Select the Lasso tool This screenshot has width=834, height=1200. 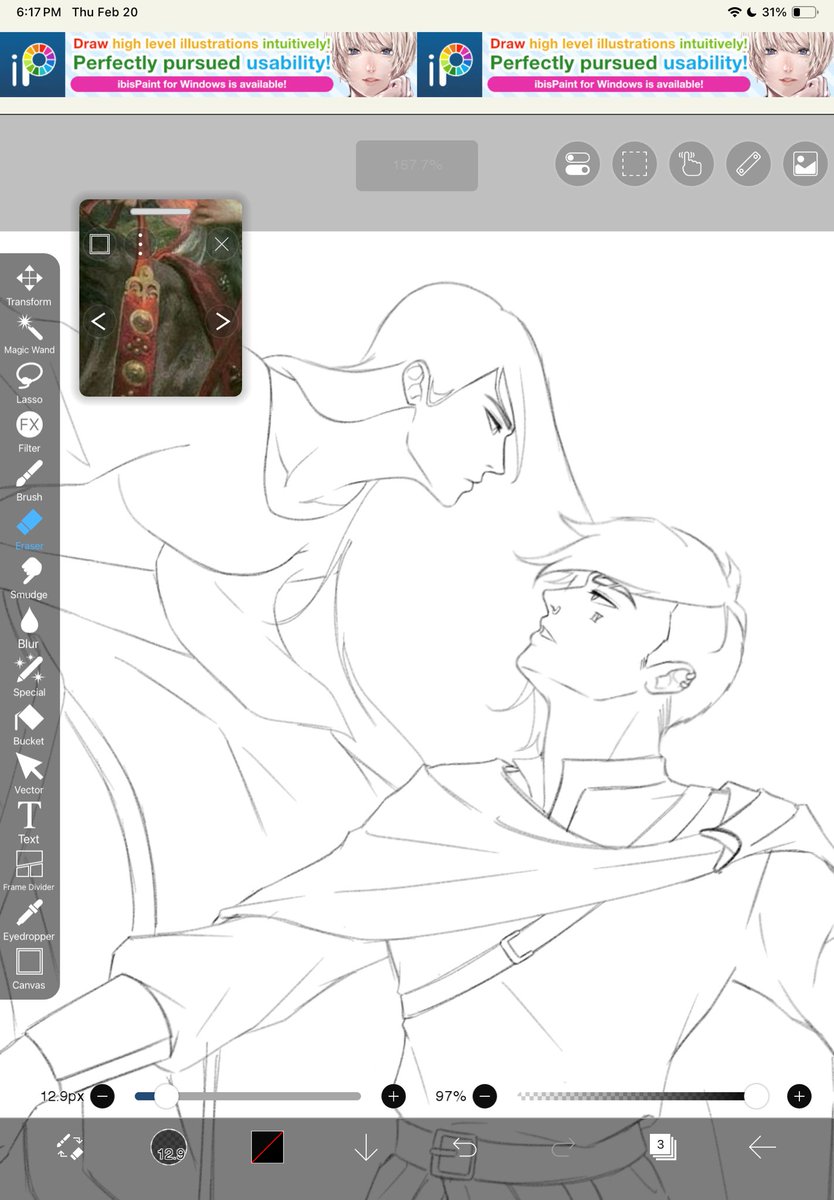click(x=29, y=383)
